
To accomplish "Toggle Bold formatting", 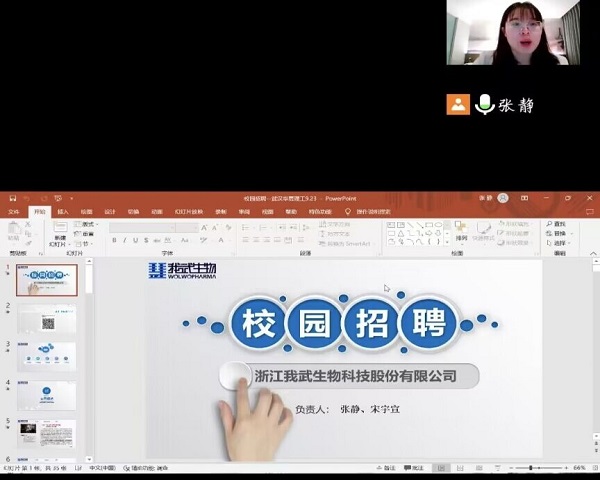I will (114, 240).
